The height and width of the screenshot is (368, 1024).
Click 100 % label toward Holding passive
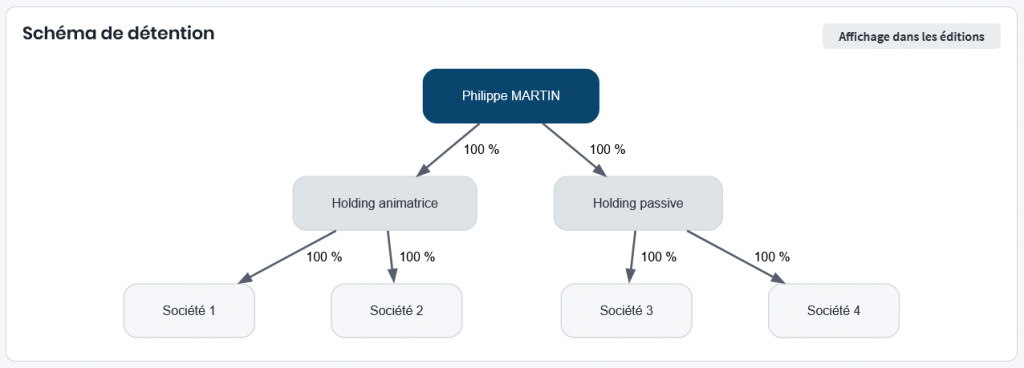pos(607,149)
